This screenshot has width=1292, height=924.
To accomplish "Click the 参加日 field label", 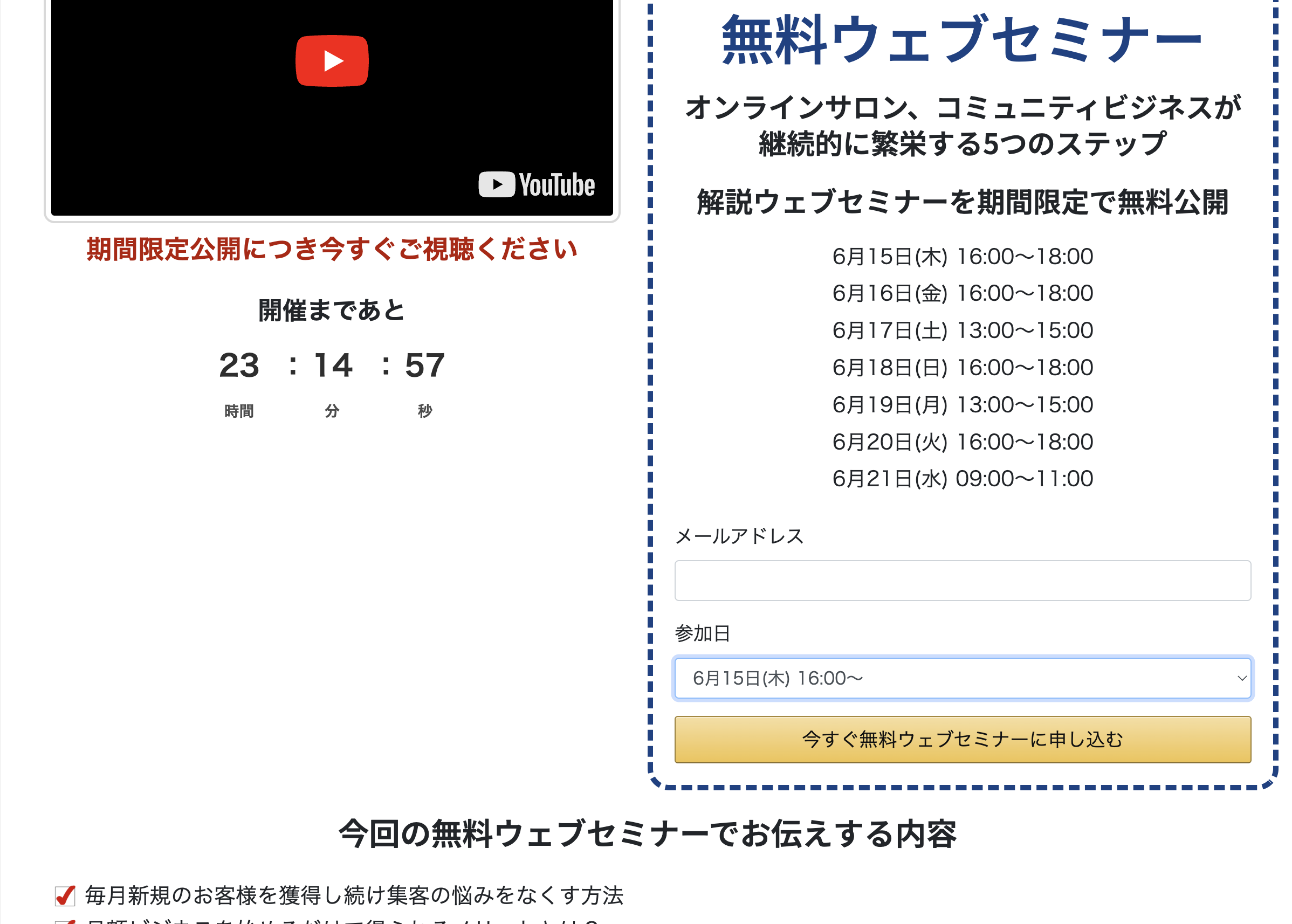I will 702,633.
